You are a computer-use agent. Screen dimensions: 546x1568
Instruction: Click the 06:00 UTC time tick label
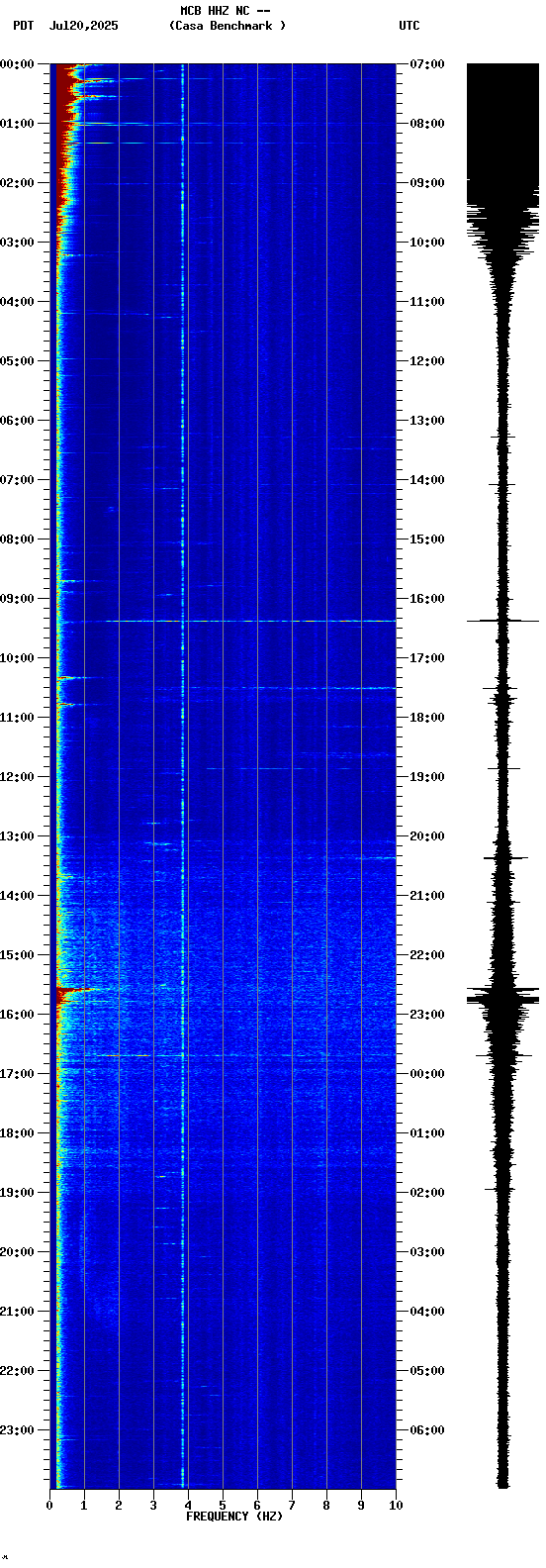[x=426, y=1430]
